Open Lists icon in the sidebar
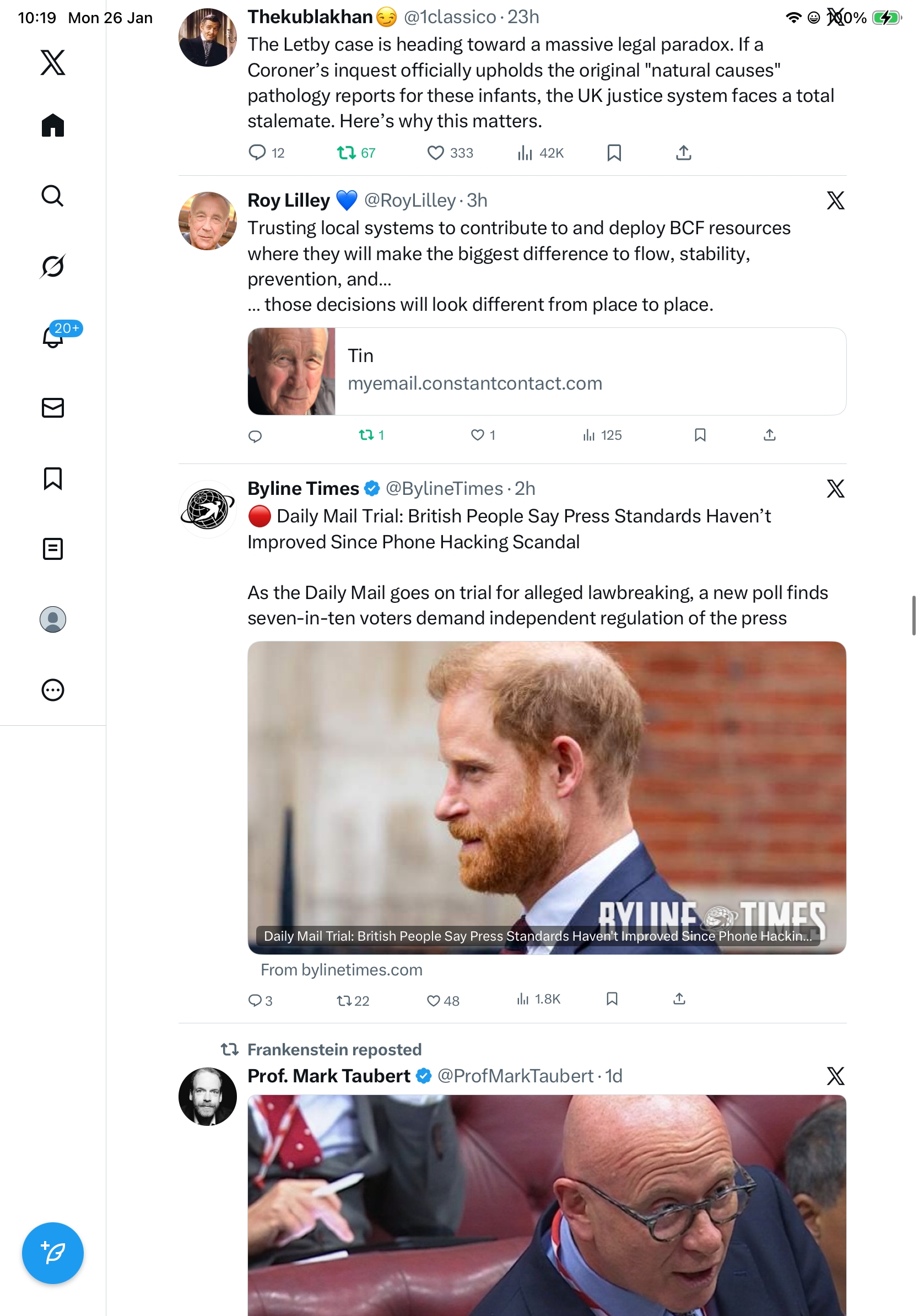The height and width of the screenshot is (1316, 919). coord(53,548)
